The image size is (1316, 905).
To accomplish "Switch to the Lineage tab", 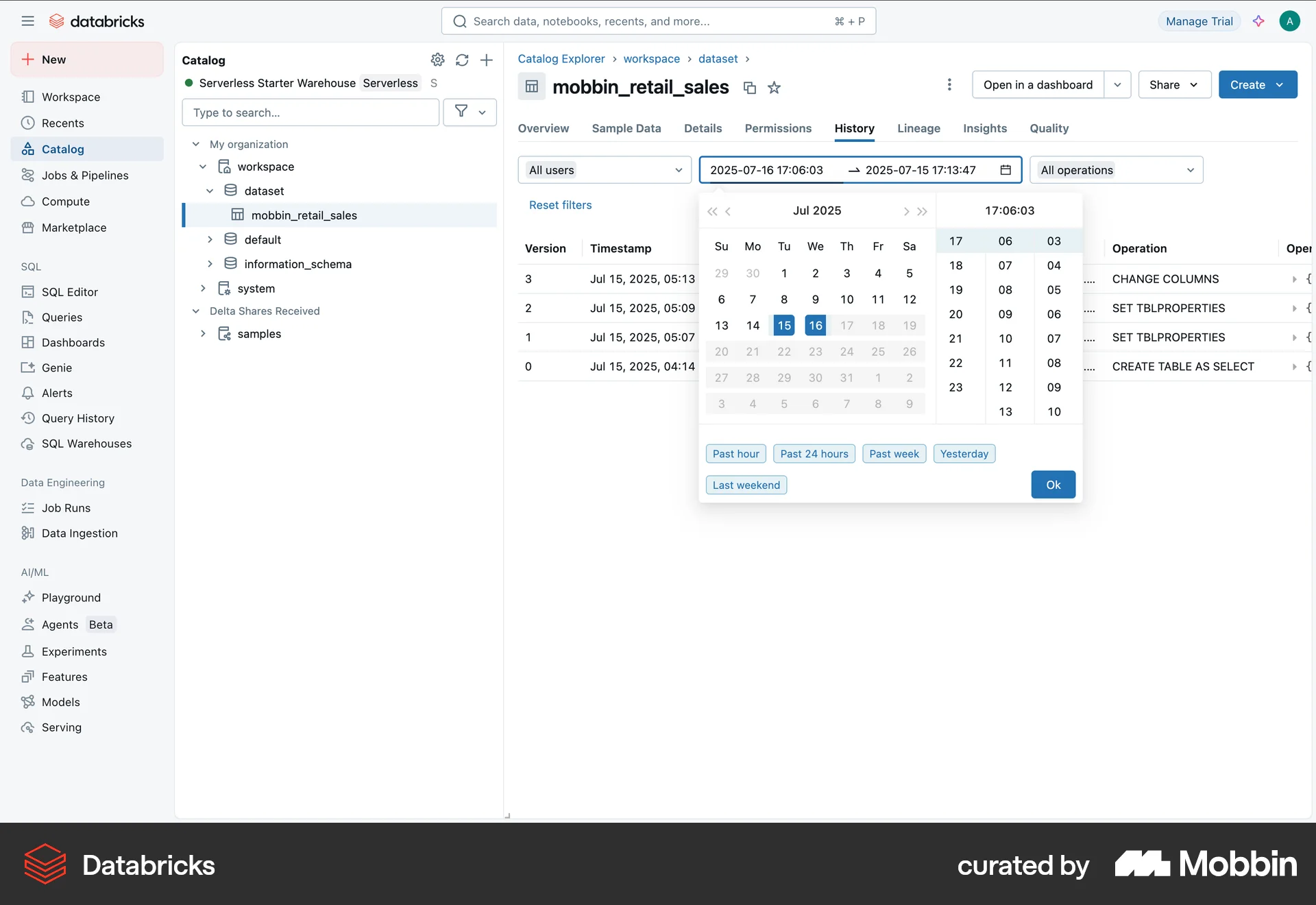I will [x=918, y=128].
